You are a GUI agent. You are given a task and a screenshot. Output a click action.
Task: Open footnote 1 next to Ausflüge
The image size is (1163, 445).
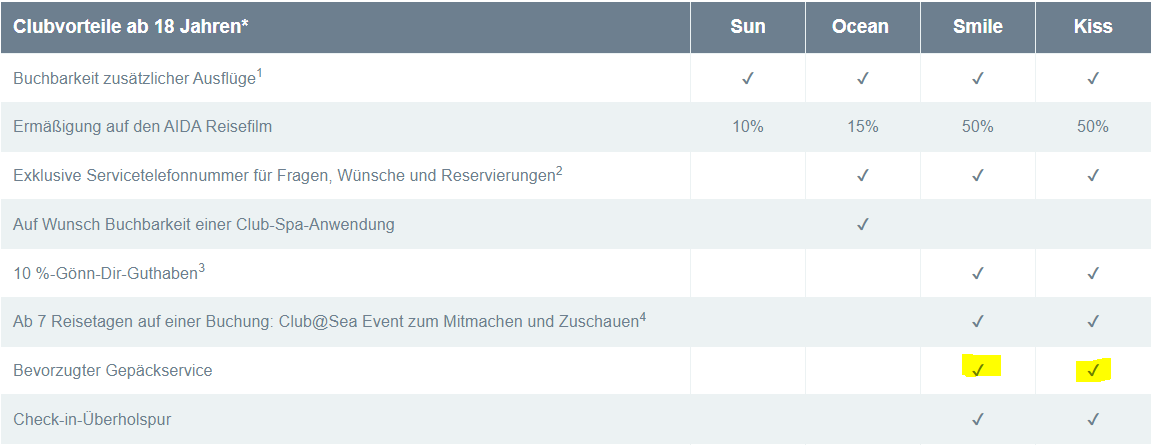260,72
